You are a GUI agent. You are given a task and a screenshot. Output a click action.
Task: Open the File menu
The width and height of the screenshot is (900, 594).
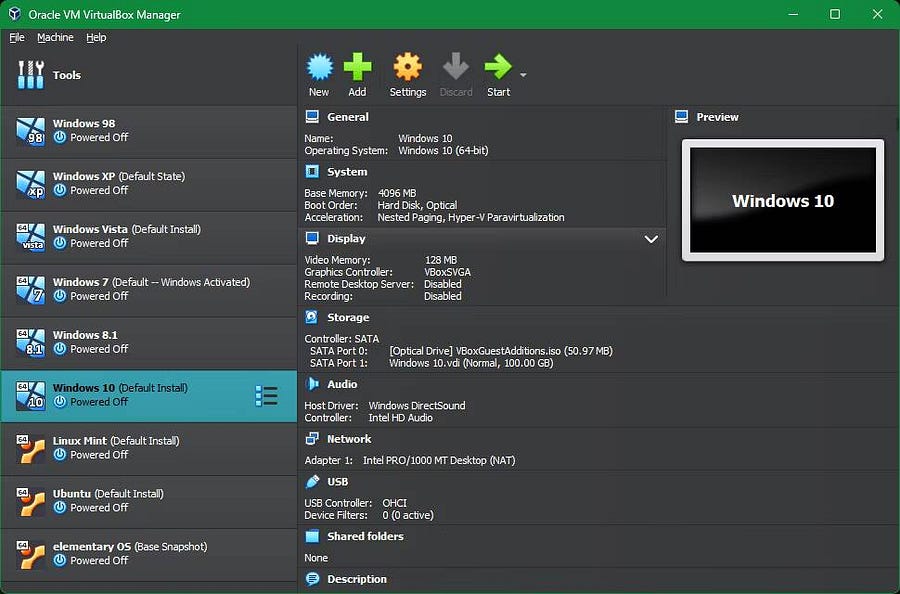(x=17, y=37)
